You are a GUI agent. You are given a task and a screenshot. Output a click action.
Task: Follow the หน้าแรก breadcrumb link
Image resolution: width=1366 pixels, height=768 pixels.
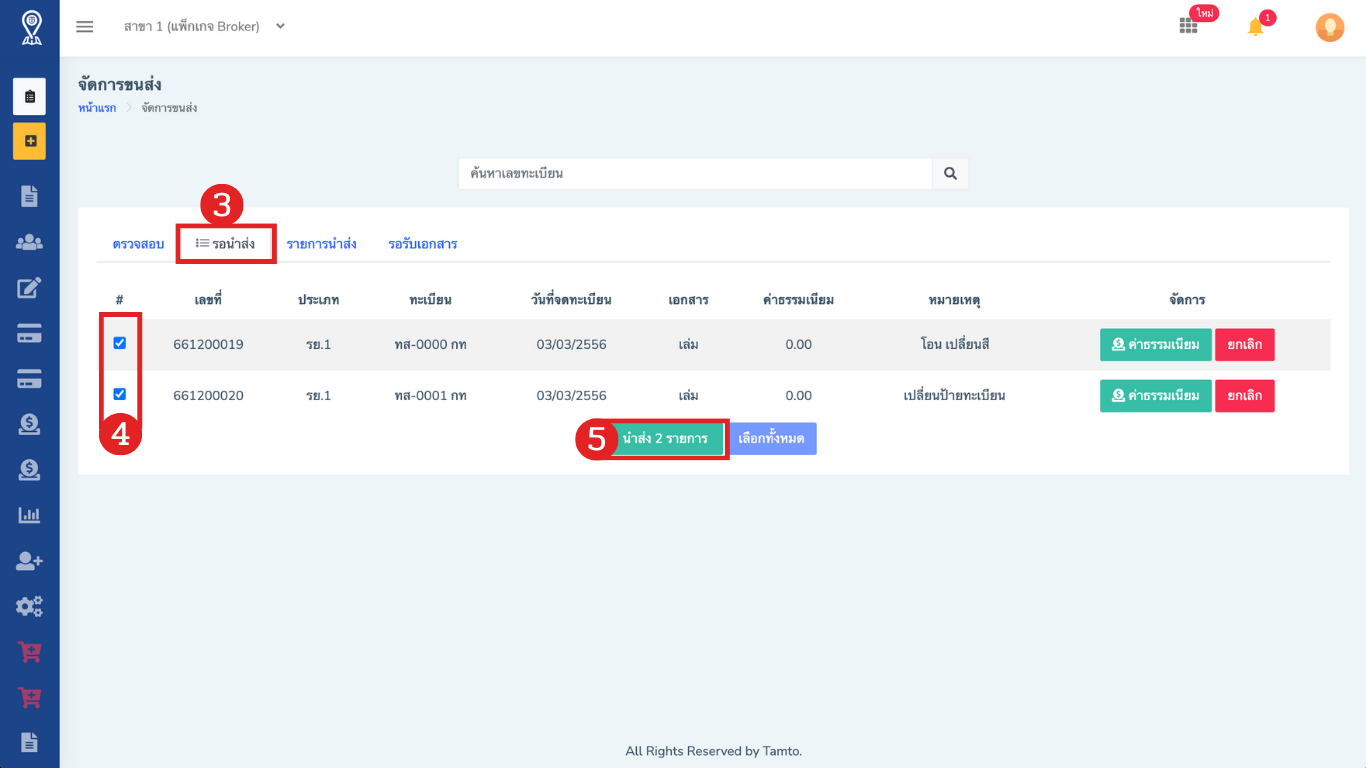97,108
